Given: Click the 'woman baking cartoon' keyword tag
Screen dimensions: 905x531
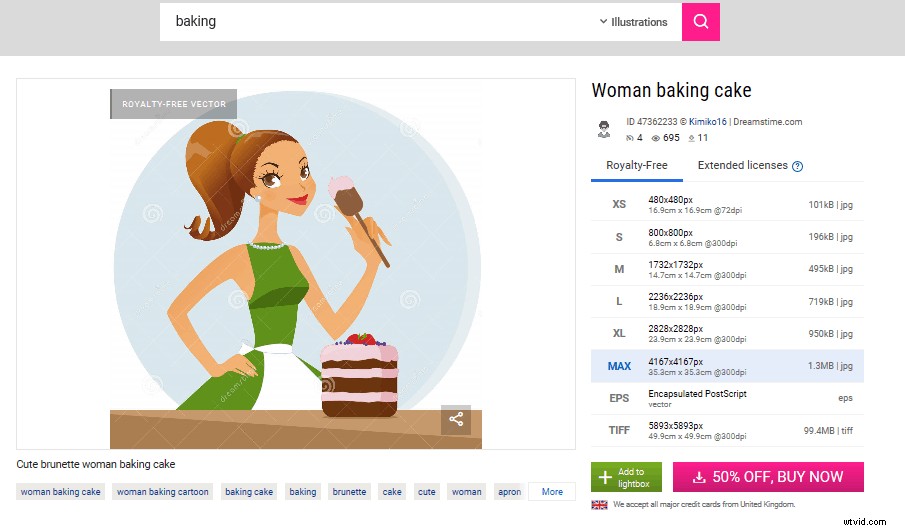Looking at the screenshot, I should point(162,492).
